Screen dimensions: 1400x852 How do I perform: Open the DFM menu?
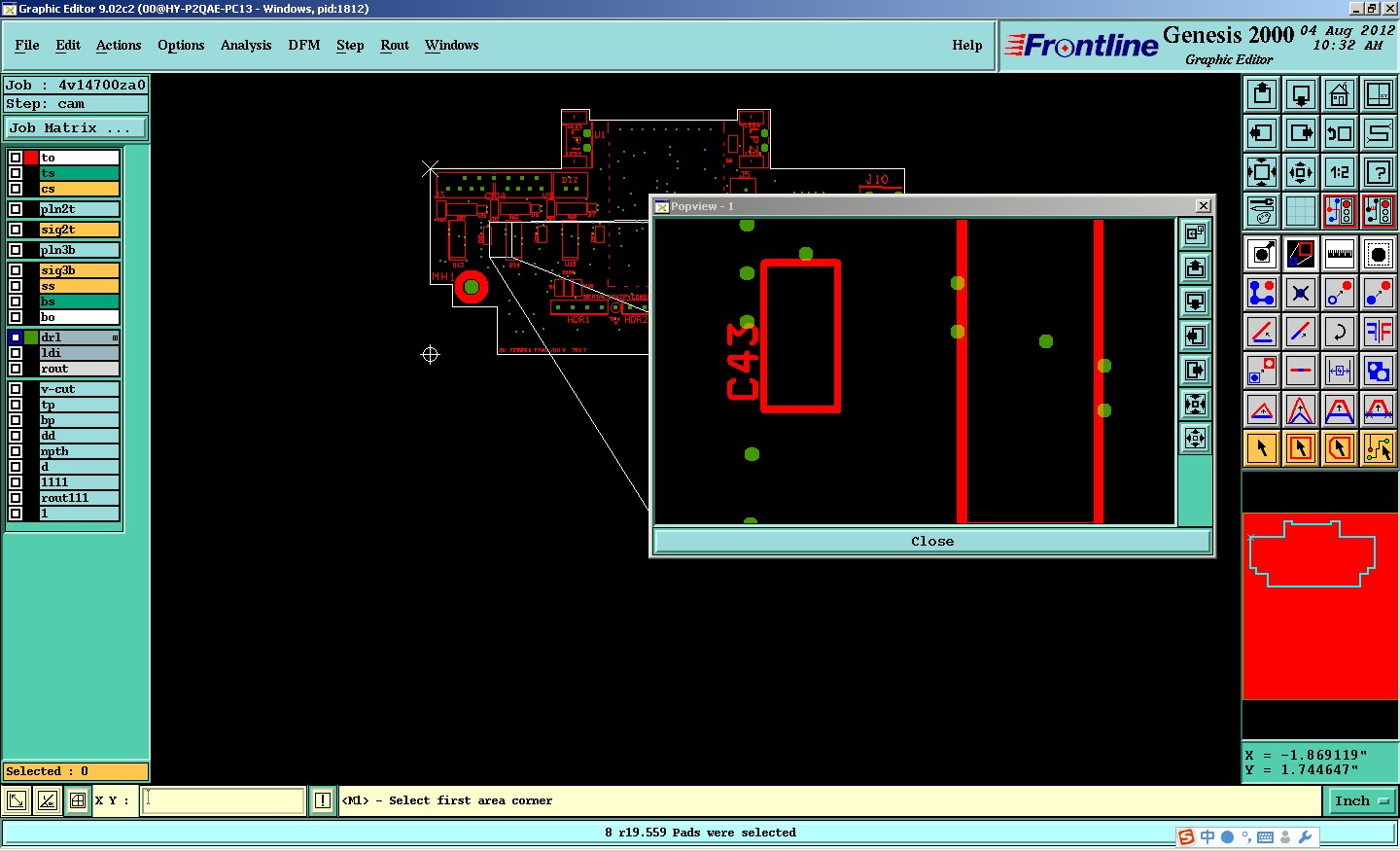304,45
